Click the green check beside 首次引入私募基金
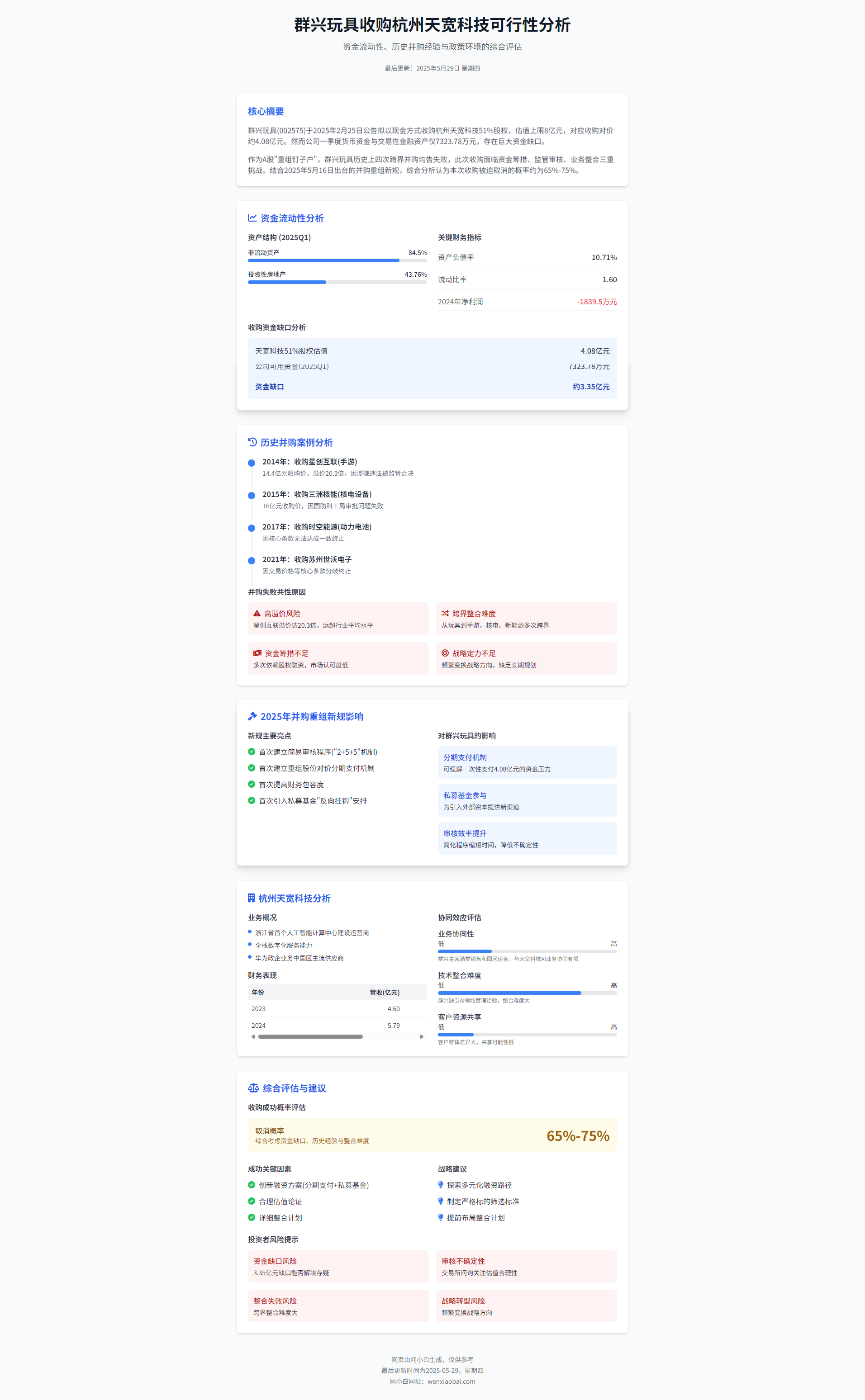865x1400 pixels. pyautogui.click(x=251, y=800)
